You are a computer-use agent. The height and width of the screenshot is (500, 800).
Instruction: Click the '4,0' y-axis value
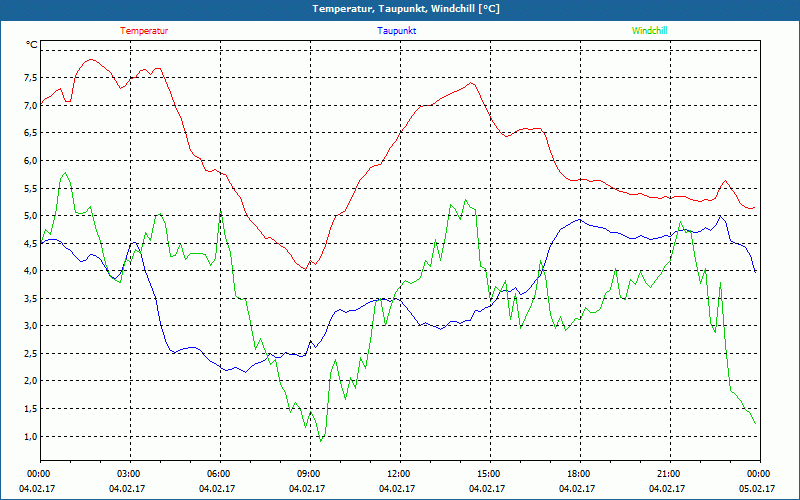(x=31, y=271)
